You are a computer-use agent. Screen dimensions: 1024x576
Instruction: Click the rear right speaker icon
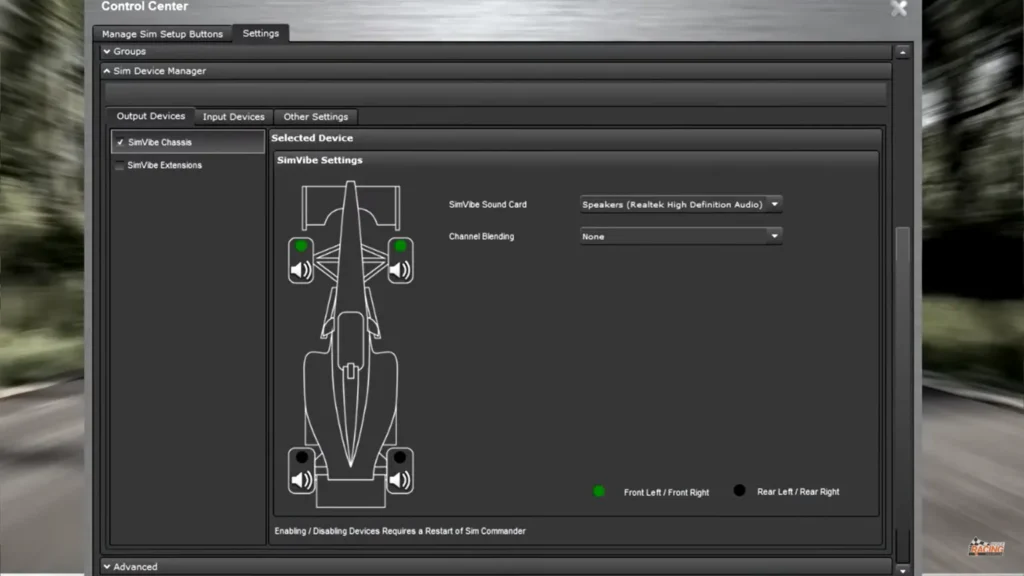(x=400, y=480)
